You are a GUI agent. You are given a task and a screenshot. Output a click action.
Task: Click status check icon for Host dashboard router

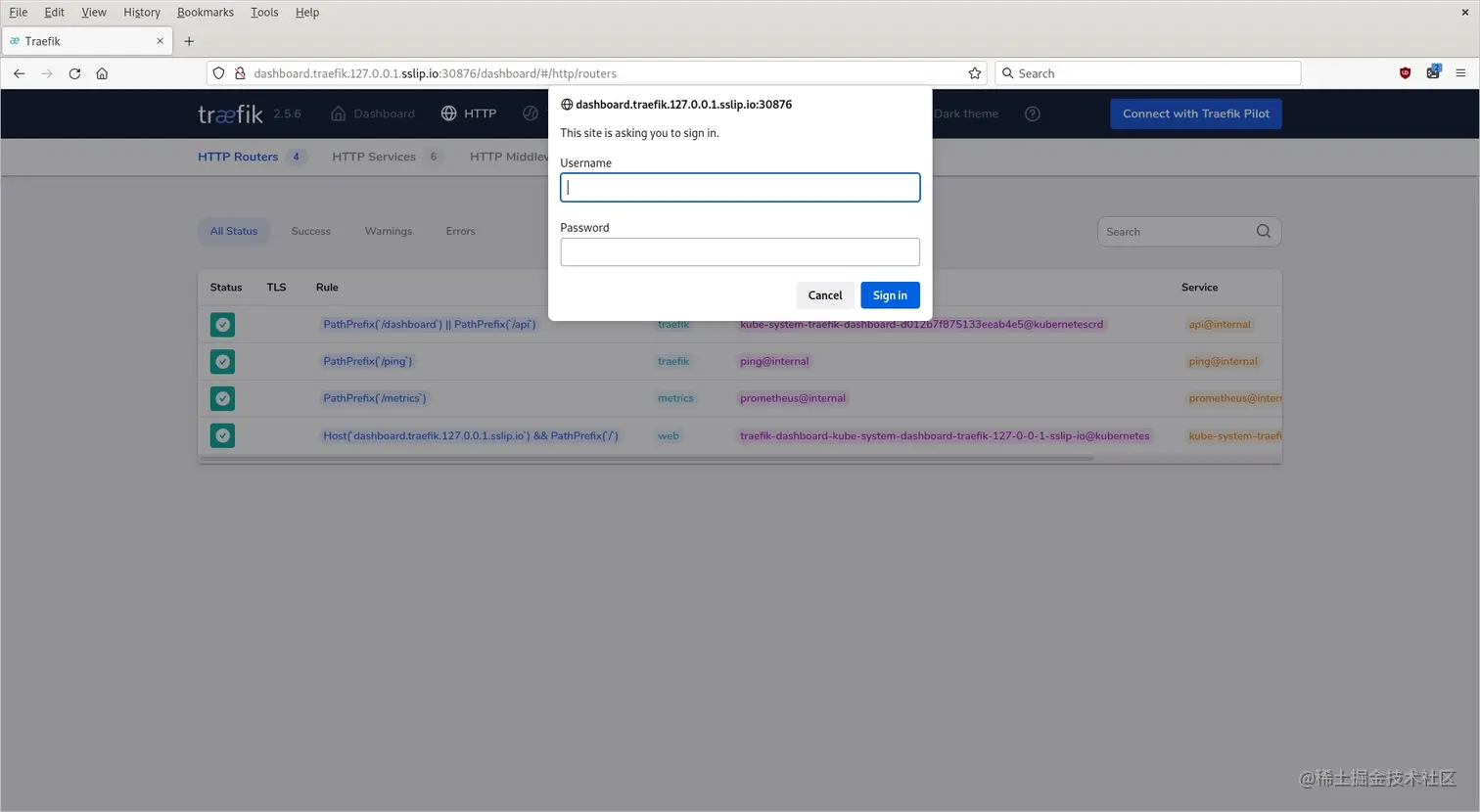click(223, 436)
